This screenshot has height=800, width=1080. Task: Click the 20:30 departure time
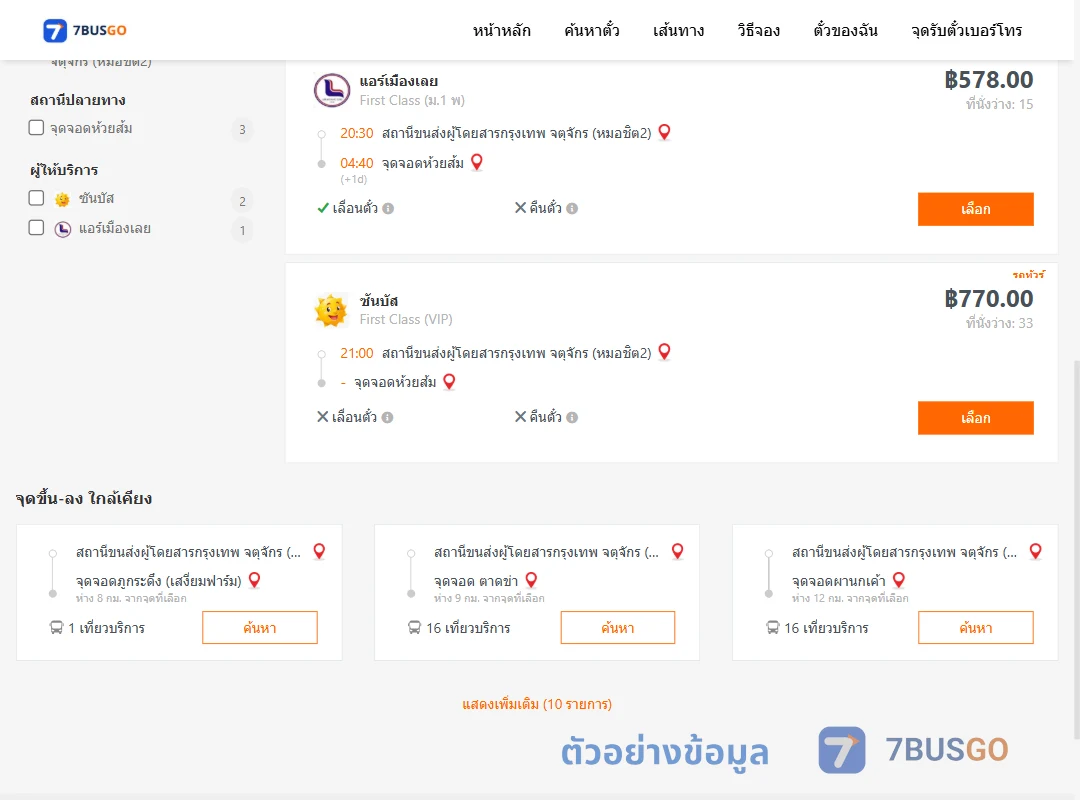tap(356, 133)
